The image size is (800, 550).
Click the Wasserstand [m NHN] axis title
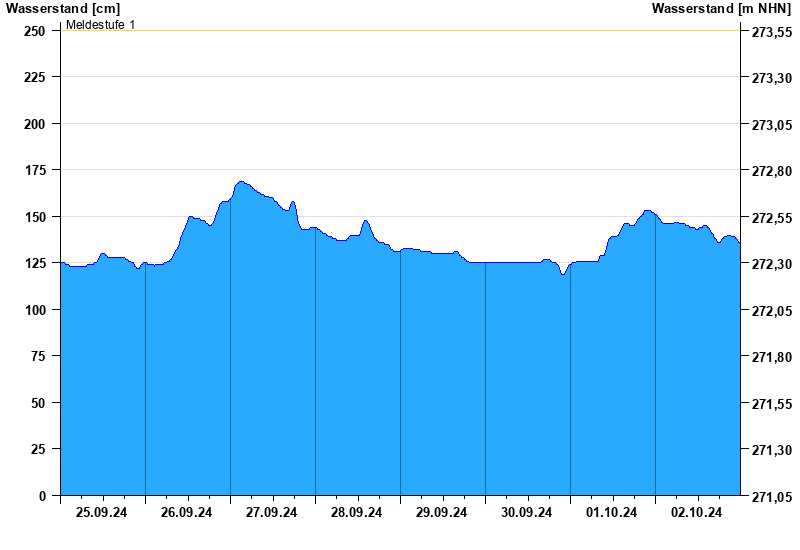pyautogui.click(x=721, y=8)
